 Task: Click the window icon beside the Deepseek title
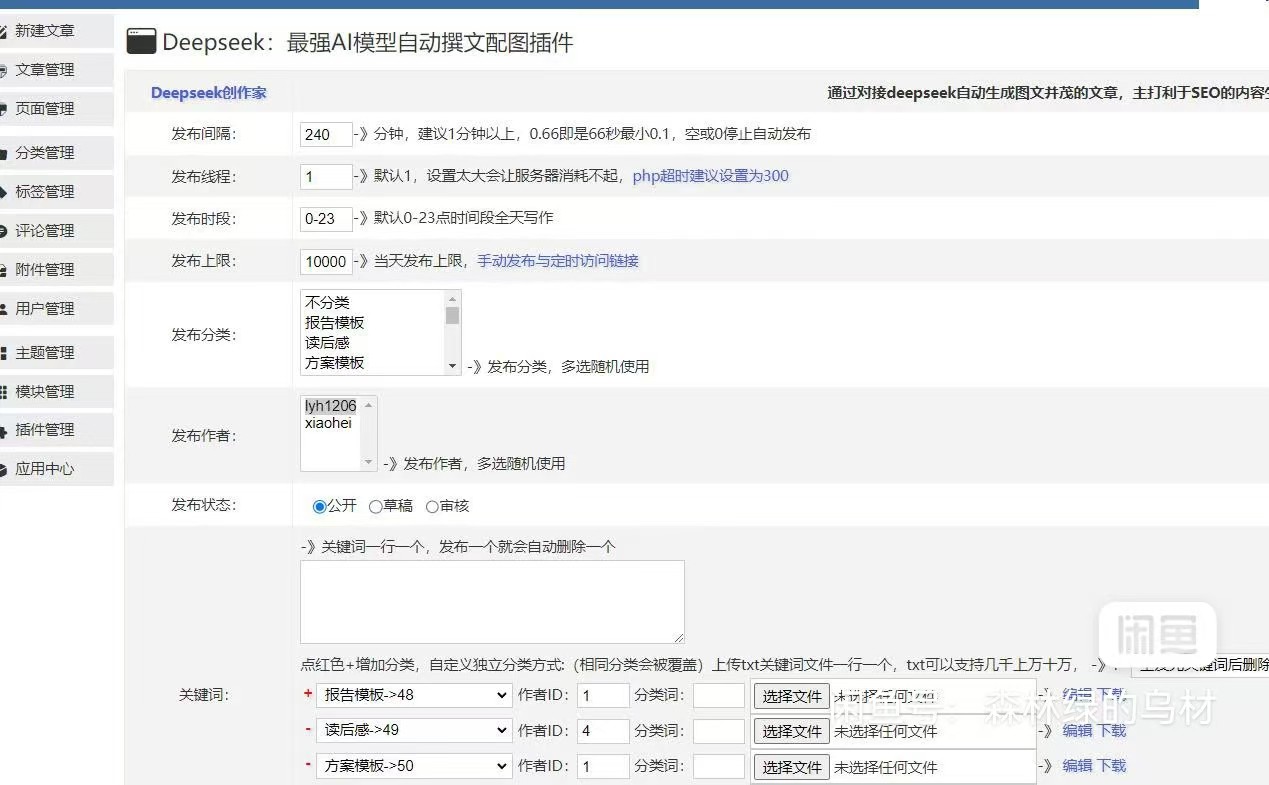(141, 41)
